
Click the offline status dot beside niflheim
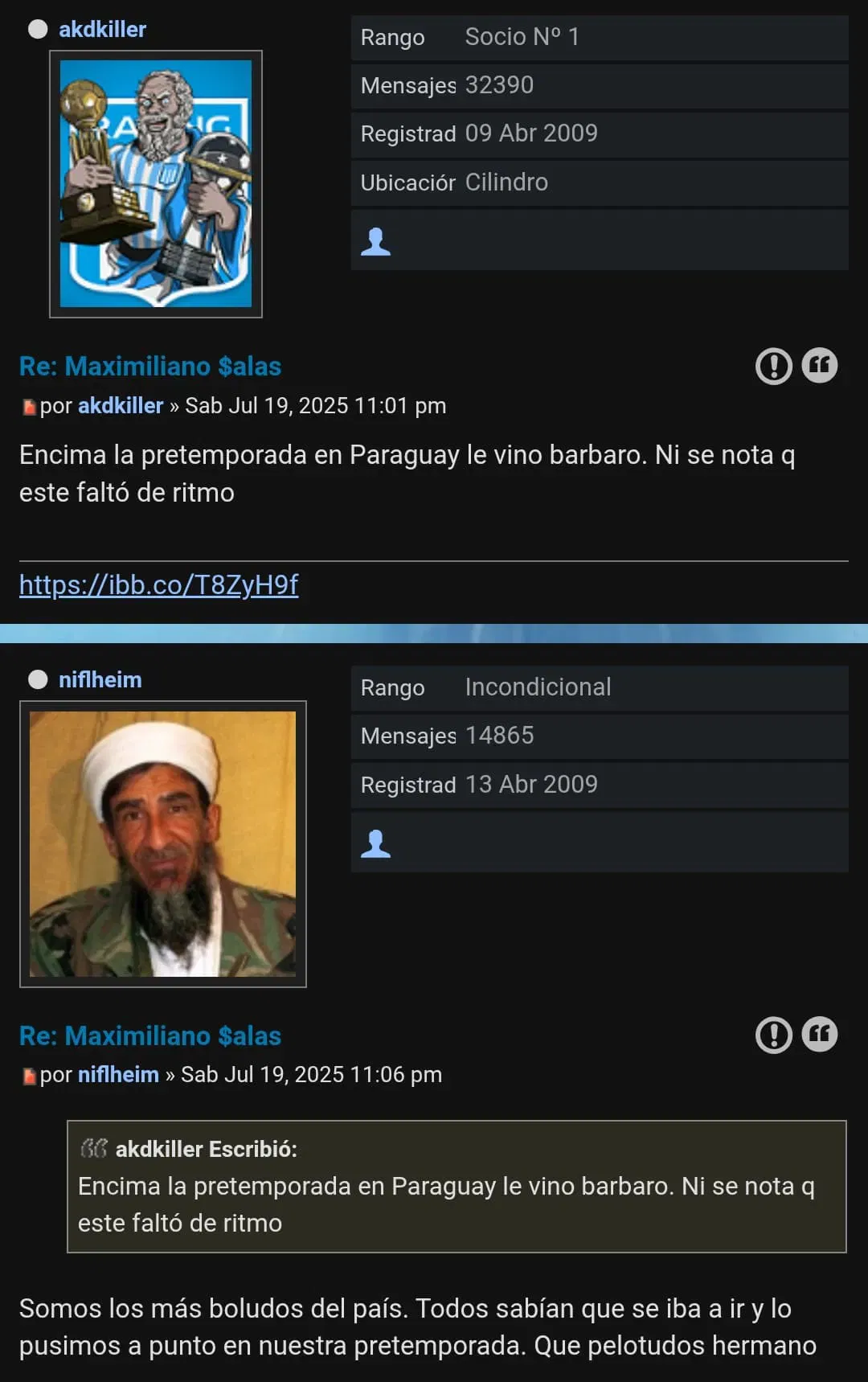pos(38,680)
